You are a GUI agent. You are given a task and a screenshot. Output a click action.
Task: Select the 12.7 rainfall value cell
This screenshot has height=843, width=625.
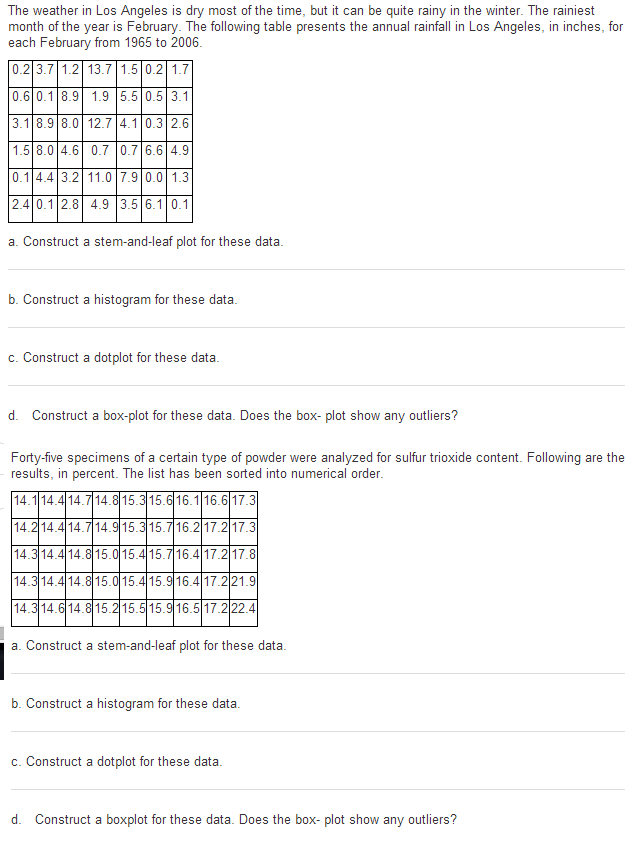99,123
